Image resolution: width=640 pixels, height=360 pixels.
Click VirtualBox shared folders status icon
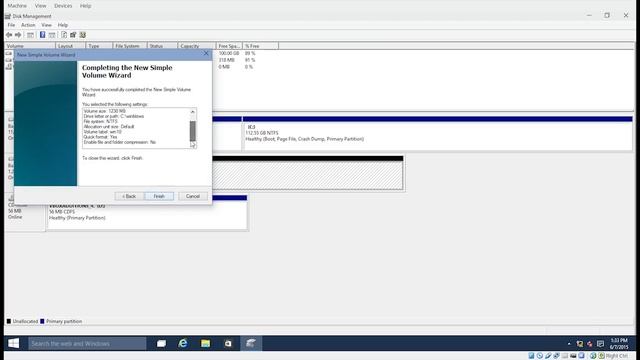[565, 356]
